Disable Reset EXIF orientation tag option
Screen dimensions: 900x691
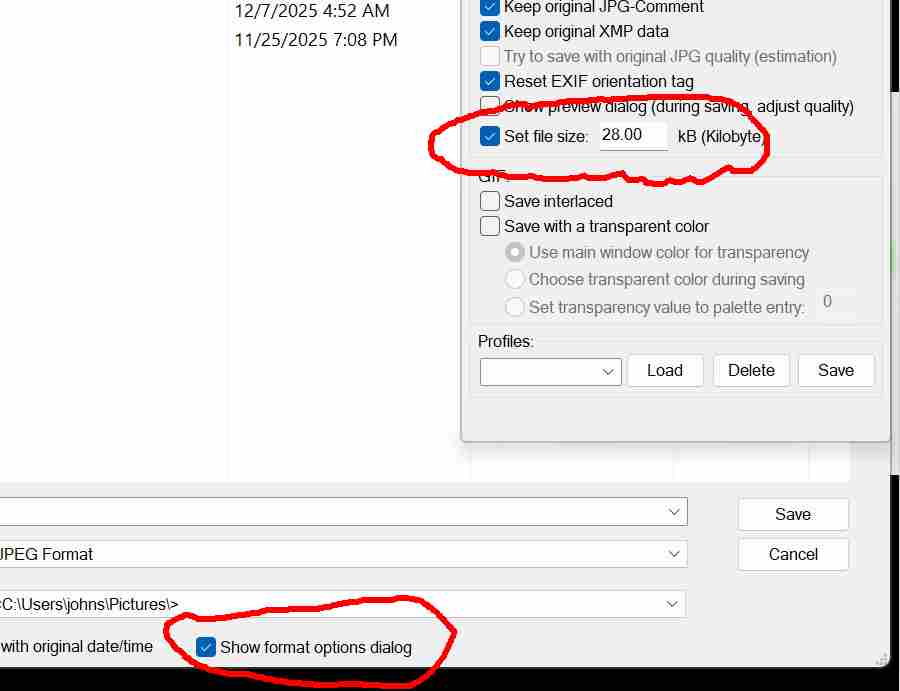(x=490, y=82)
